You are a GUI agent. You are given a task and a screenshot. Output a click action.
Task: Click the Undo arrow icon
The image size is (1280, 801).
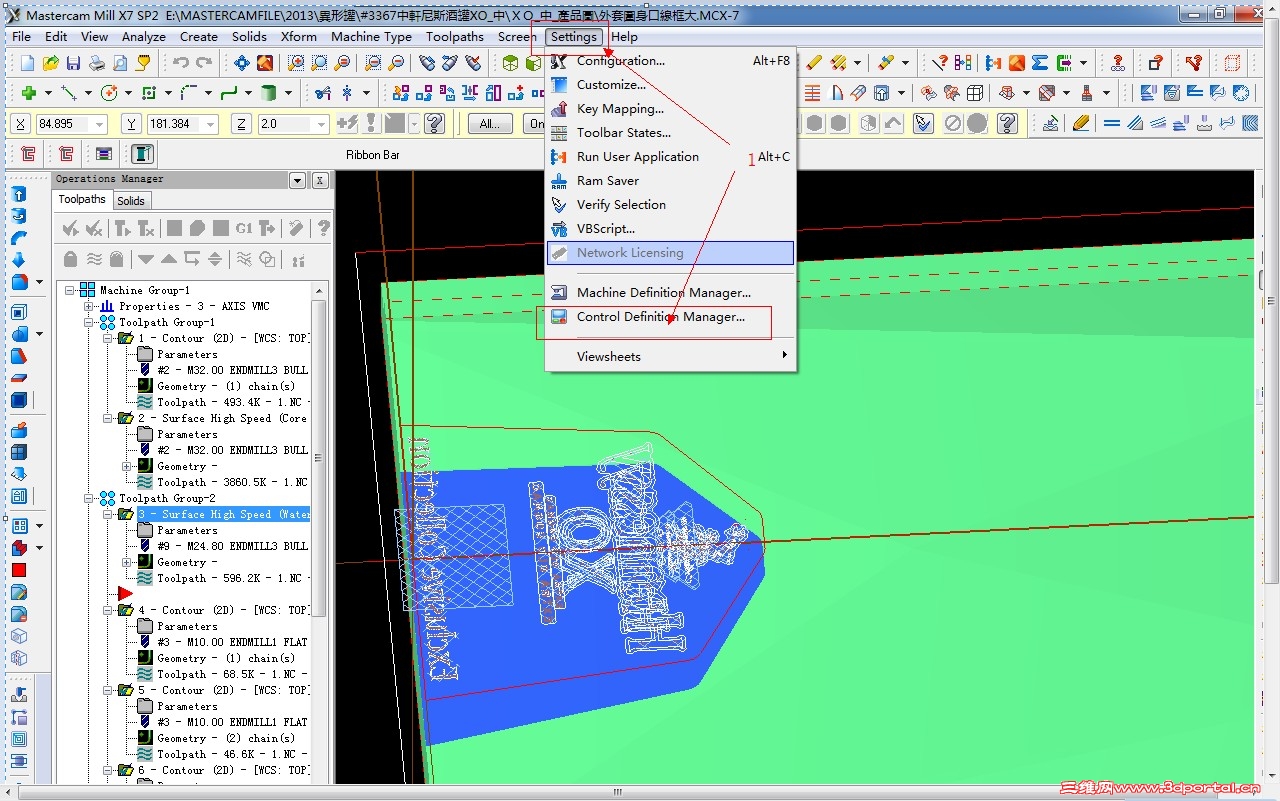click(181, 63)
